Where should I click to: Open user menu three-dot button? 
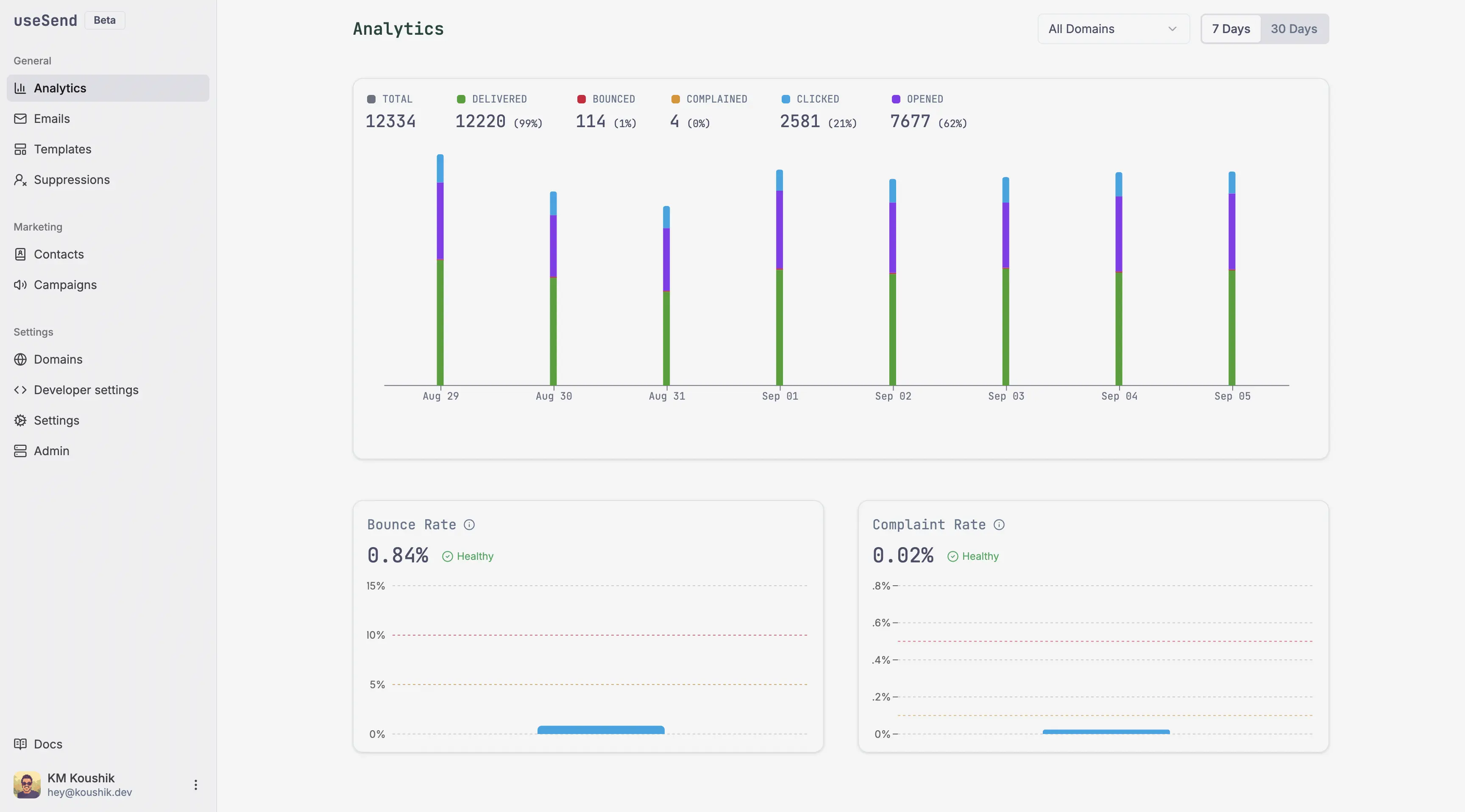tap(196, 785)
